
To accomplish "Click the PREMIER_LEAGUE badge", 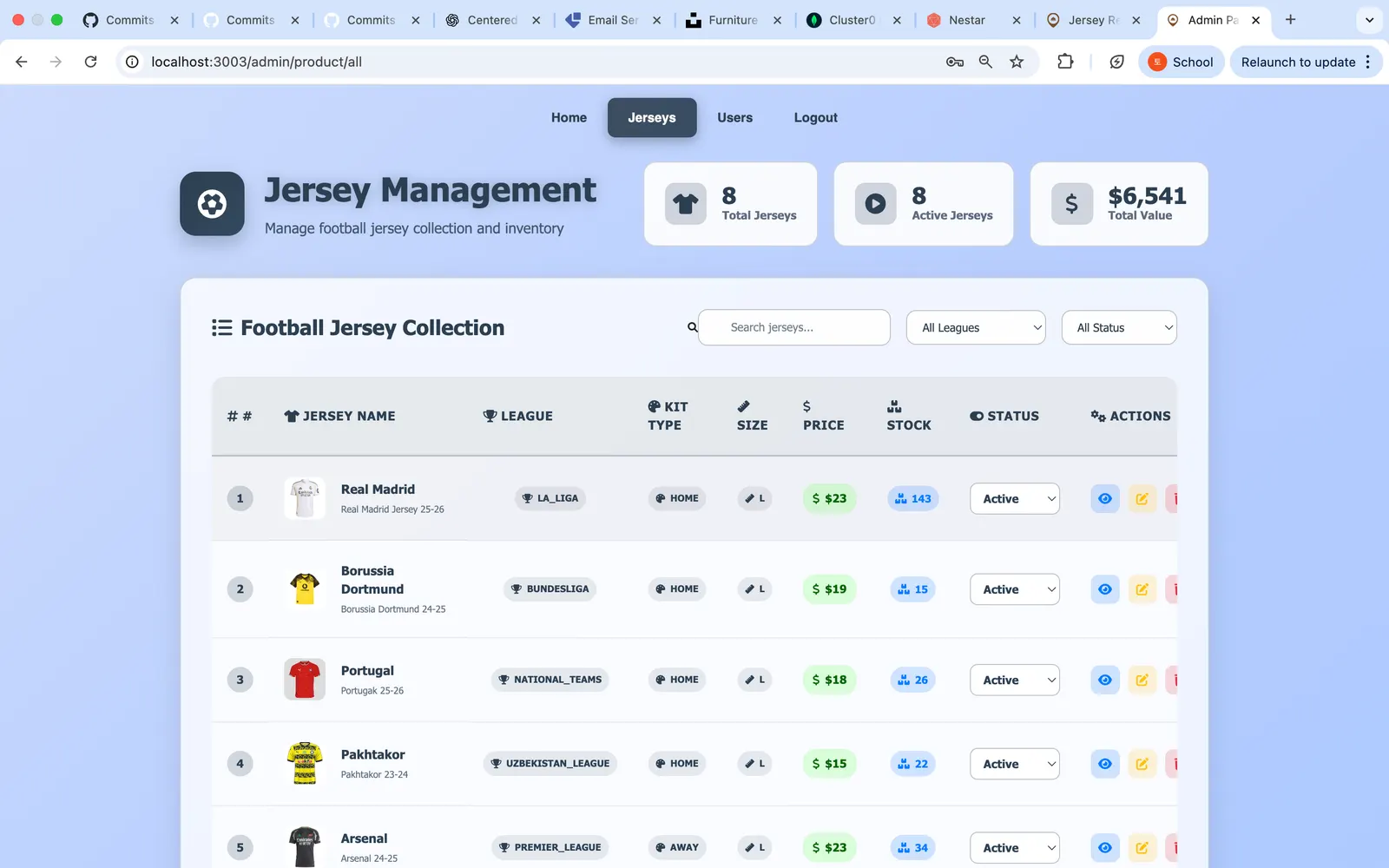I will point(550,847).
